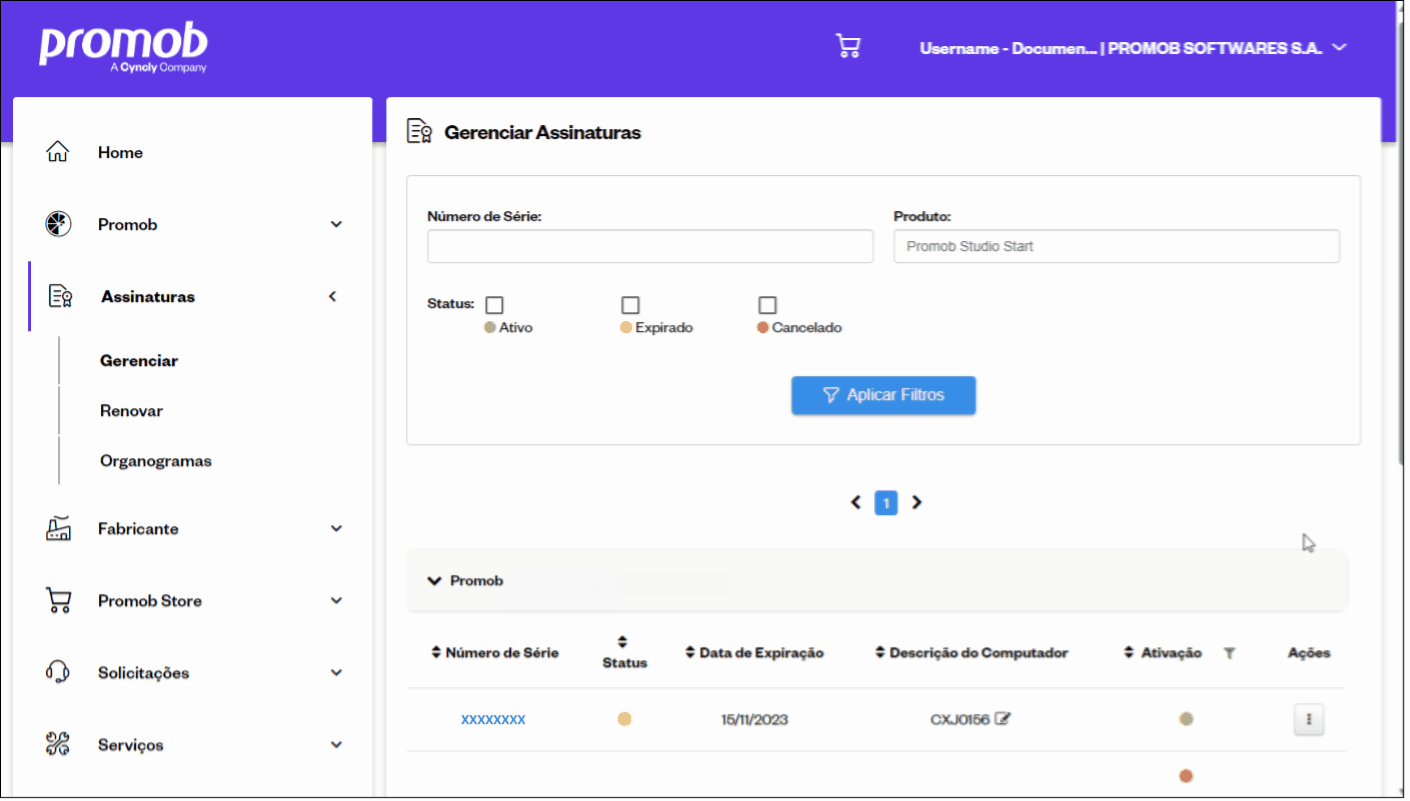
Task: Click the filter funnel icon next to Ativação
Action: (x=1229, y=653)
